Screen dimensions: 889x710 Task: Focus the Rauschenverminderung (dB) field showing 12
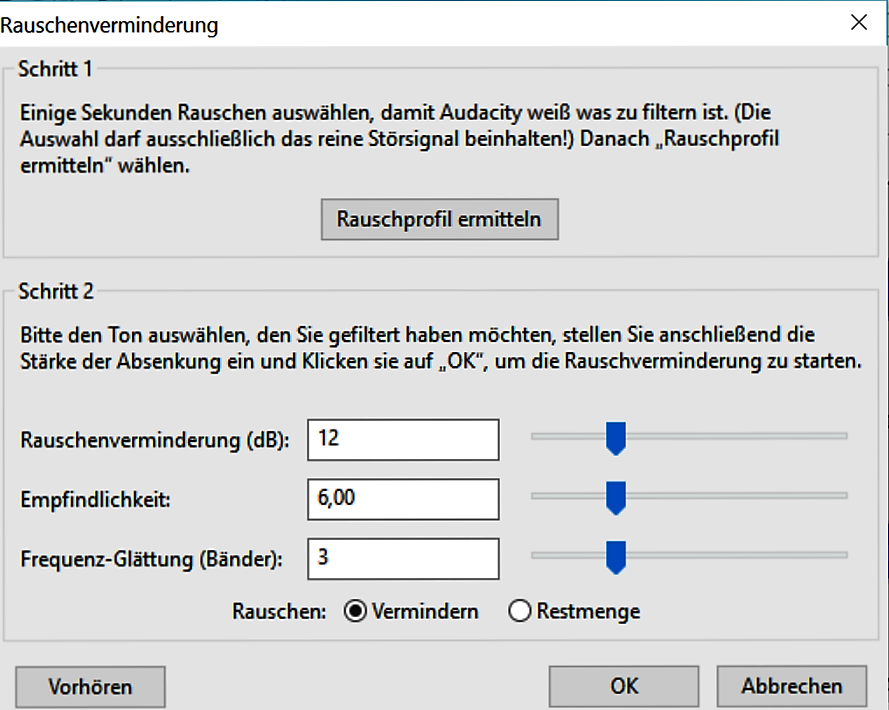click(x=403, y=439)
